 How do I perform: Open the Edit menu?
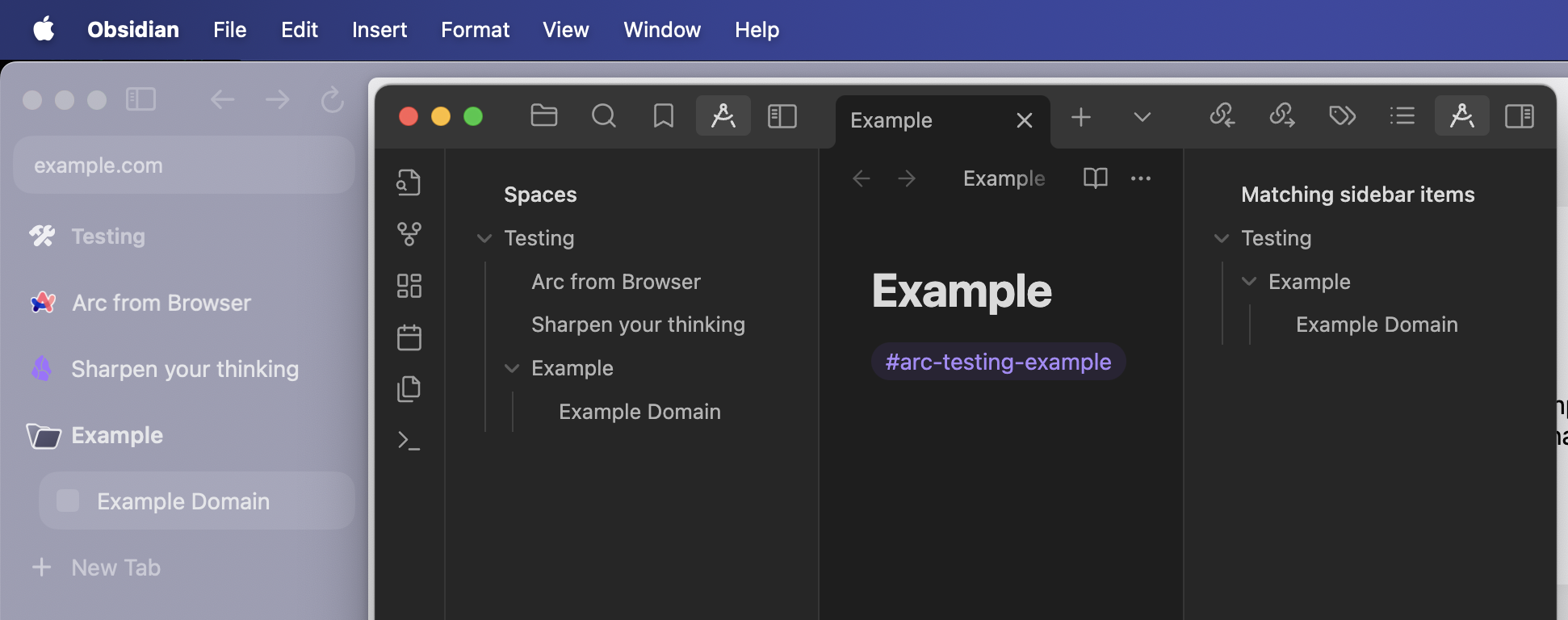coord(300,30)
